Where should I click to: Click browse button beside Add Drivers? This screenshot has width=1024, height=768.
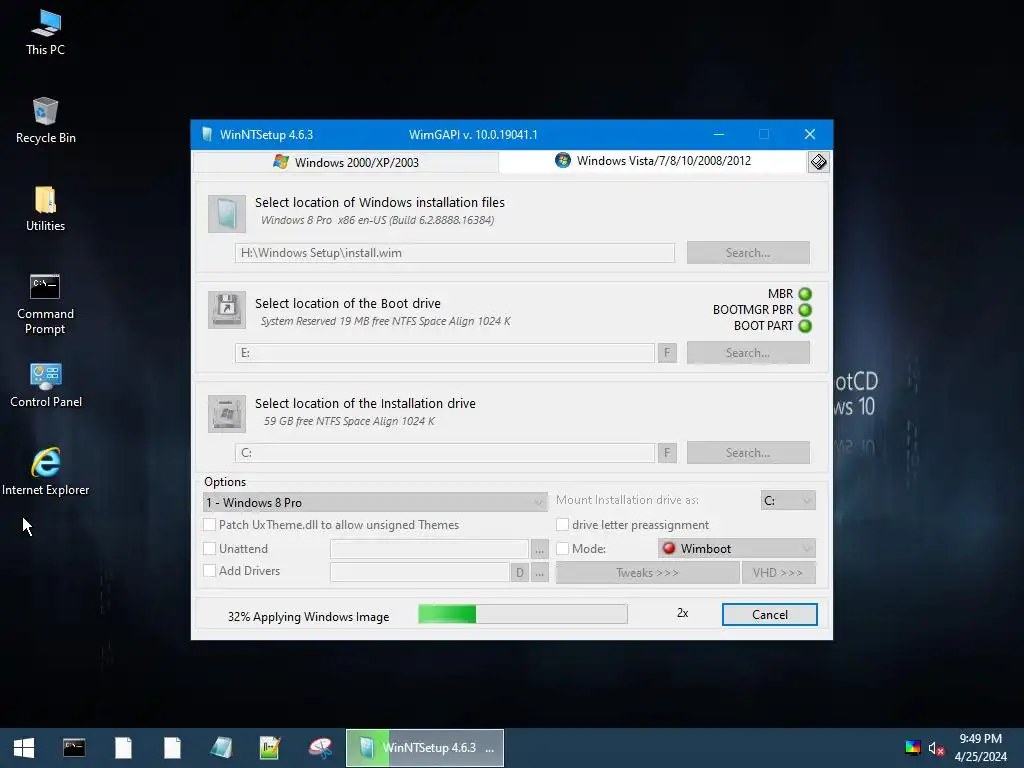point(539,572)
